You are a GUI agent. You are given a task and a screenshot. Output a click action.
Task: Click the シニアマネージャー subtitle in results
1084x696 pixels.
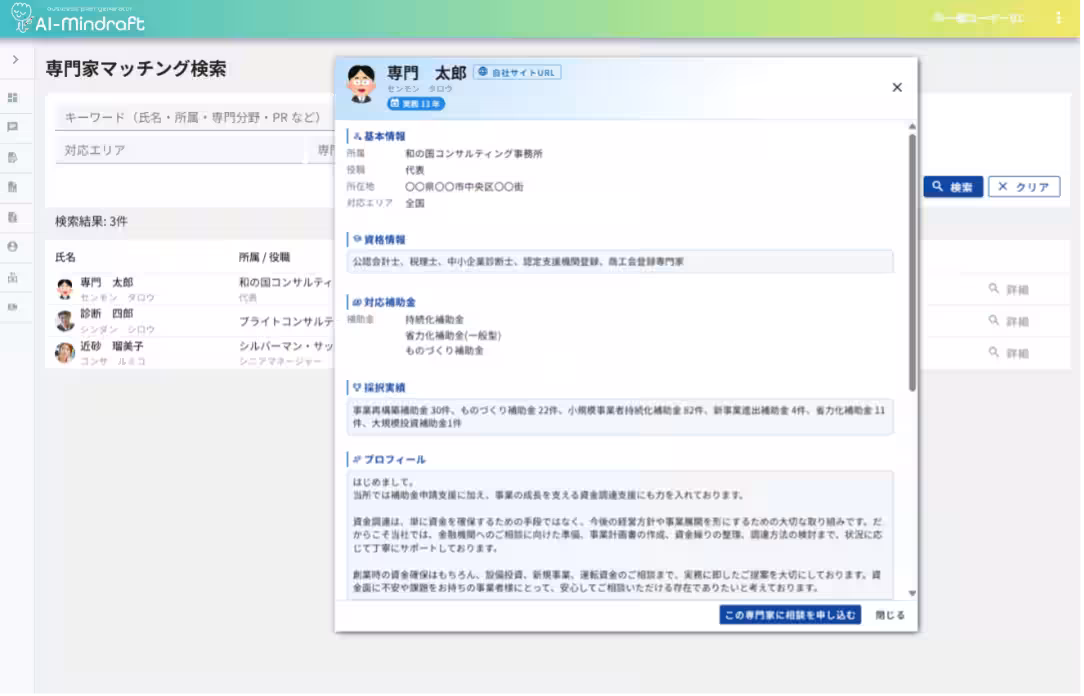281,363
